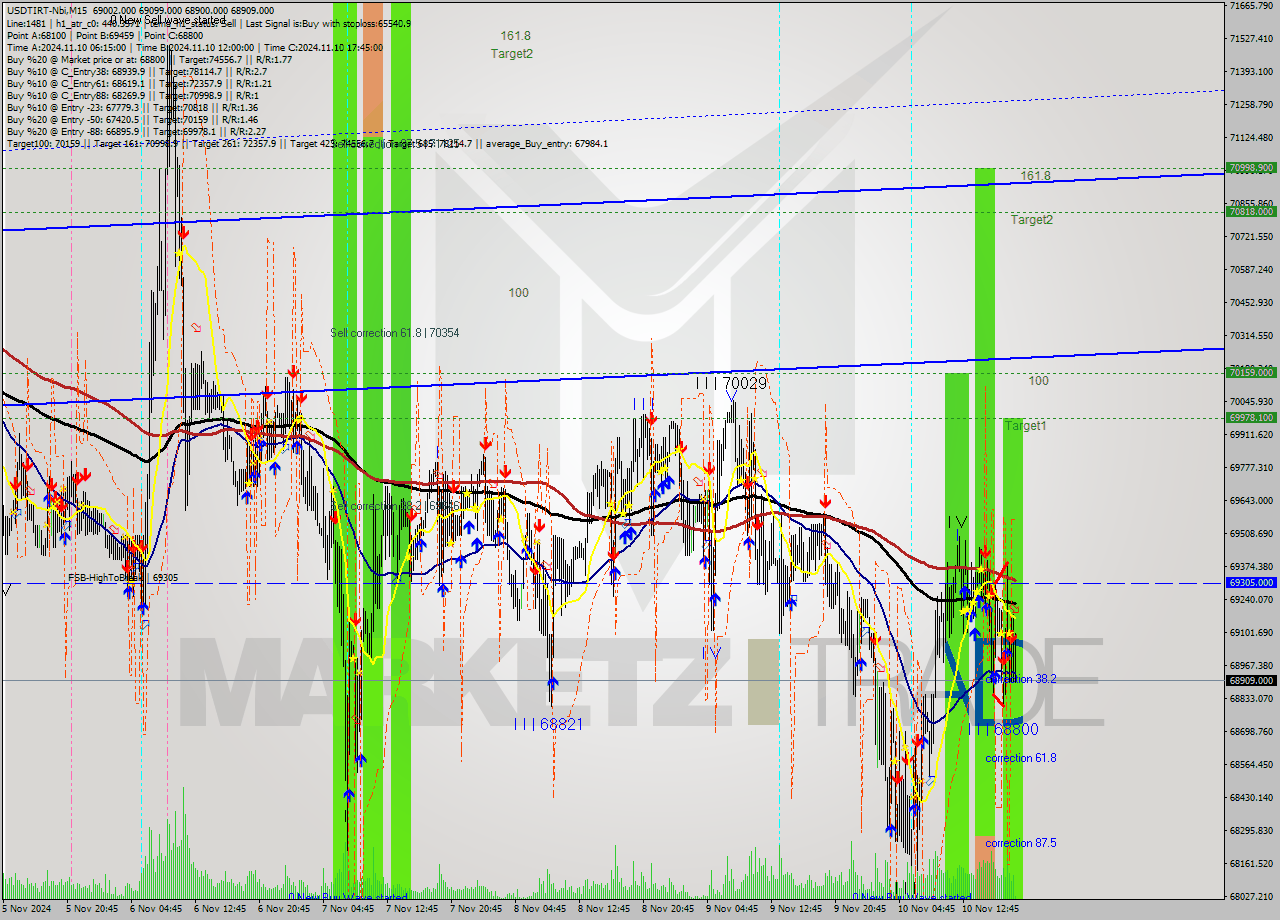Click the green 69978.100 price tag
Image resolution: width=1280 pixels, height=920 pixels.
pos(1250,417)
